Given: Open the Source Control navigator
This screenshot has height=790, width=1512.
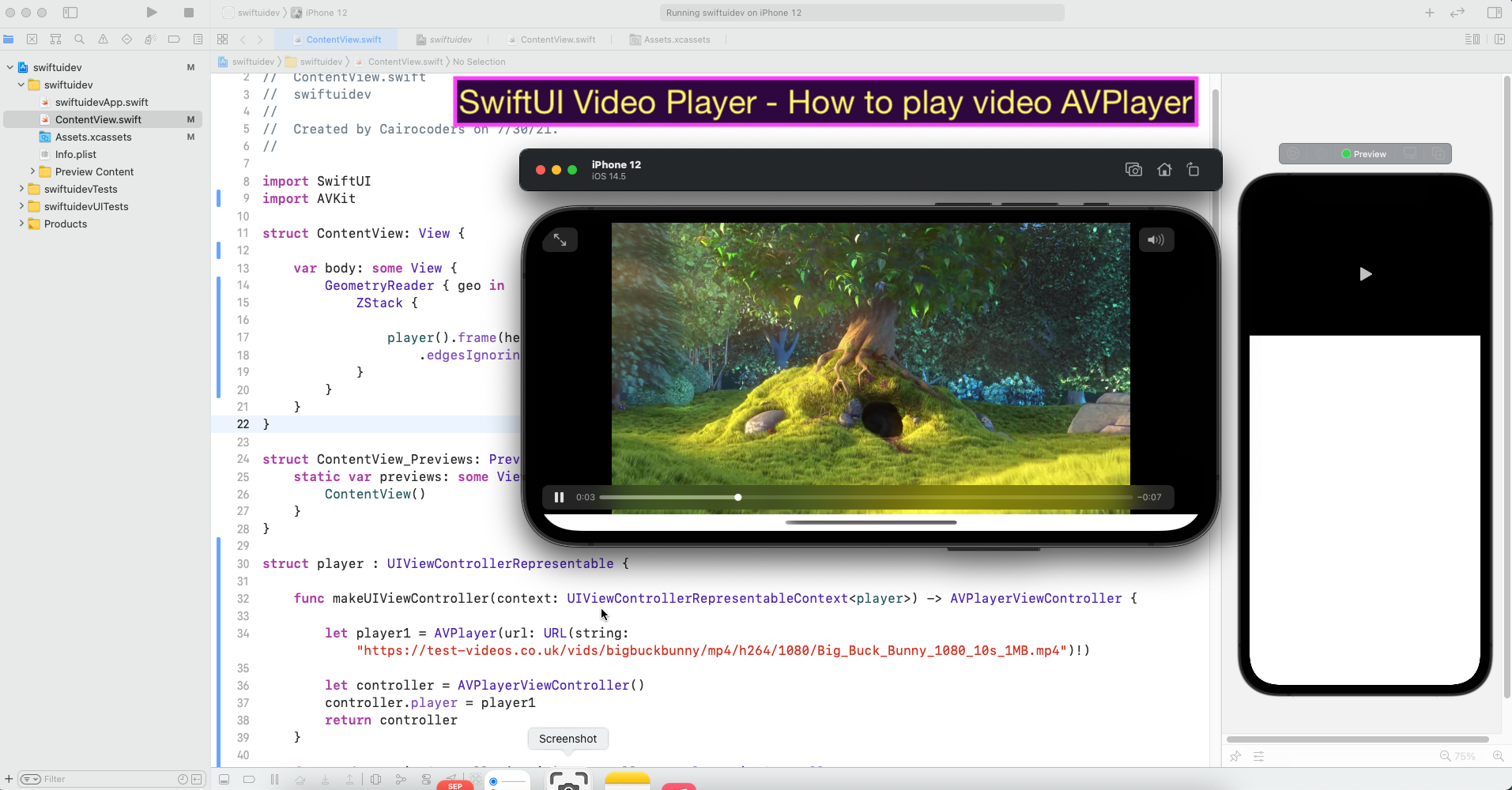Looking at the screenshot, I should click(32, 39).
